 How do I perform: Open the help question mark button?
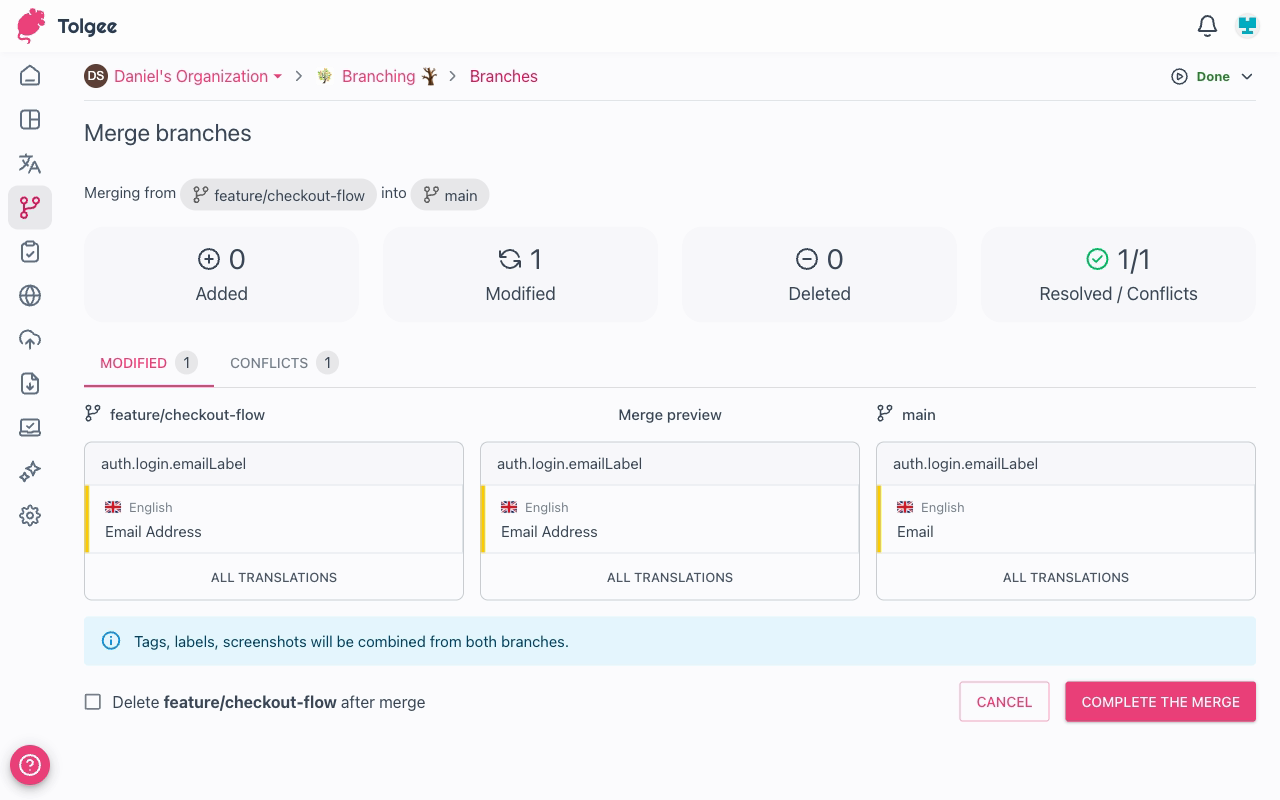point(30,766)
